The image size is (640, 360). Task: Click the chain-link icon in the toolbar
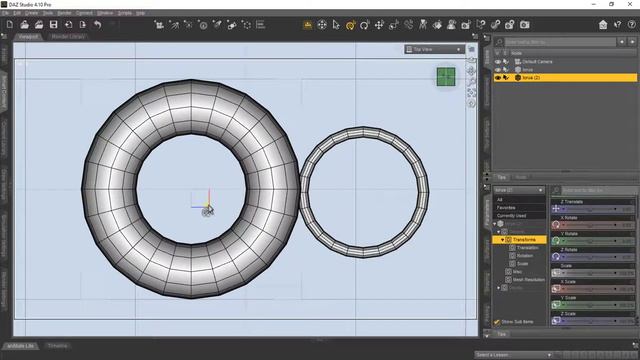495,25
